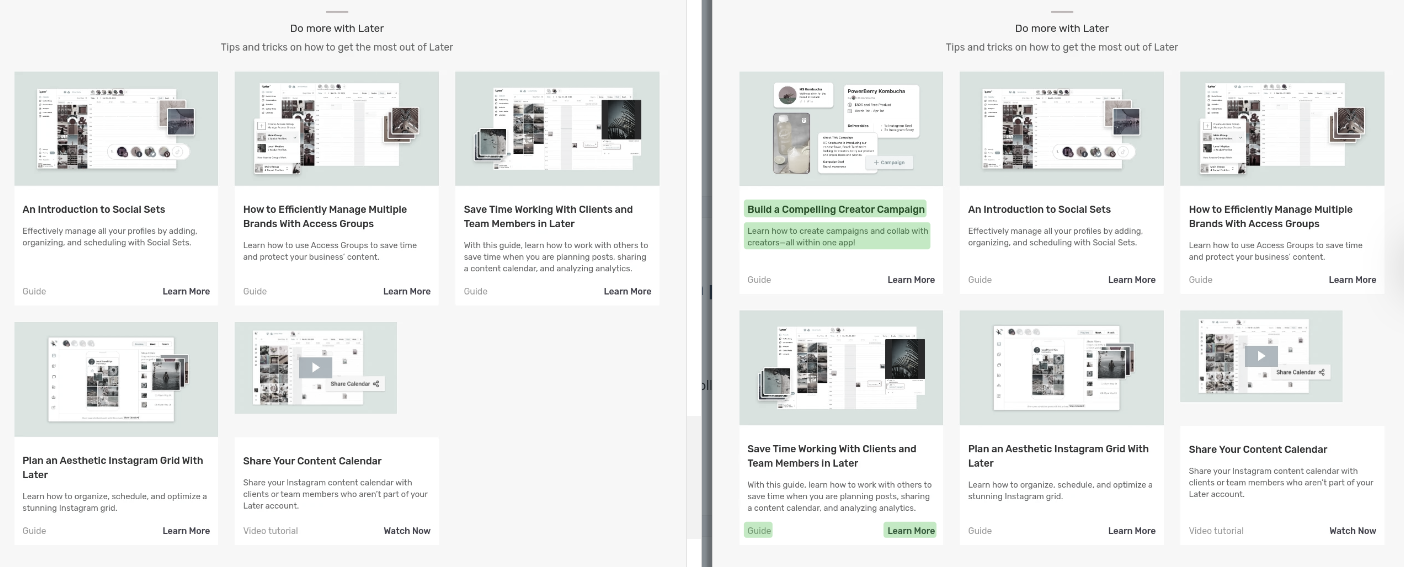The image size is (1404, 567).
Task: Click Learn More for Access Groups guide in right pane
Action: pyautogui.click(x=1352, y=280)
